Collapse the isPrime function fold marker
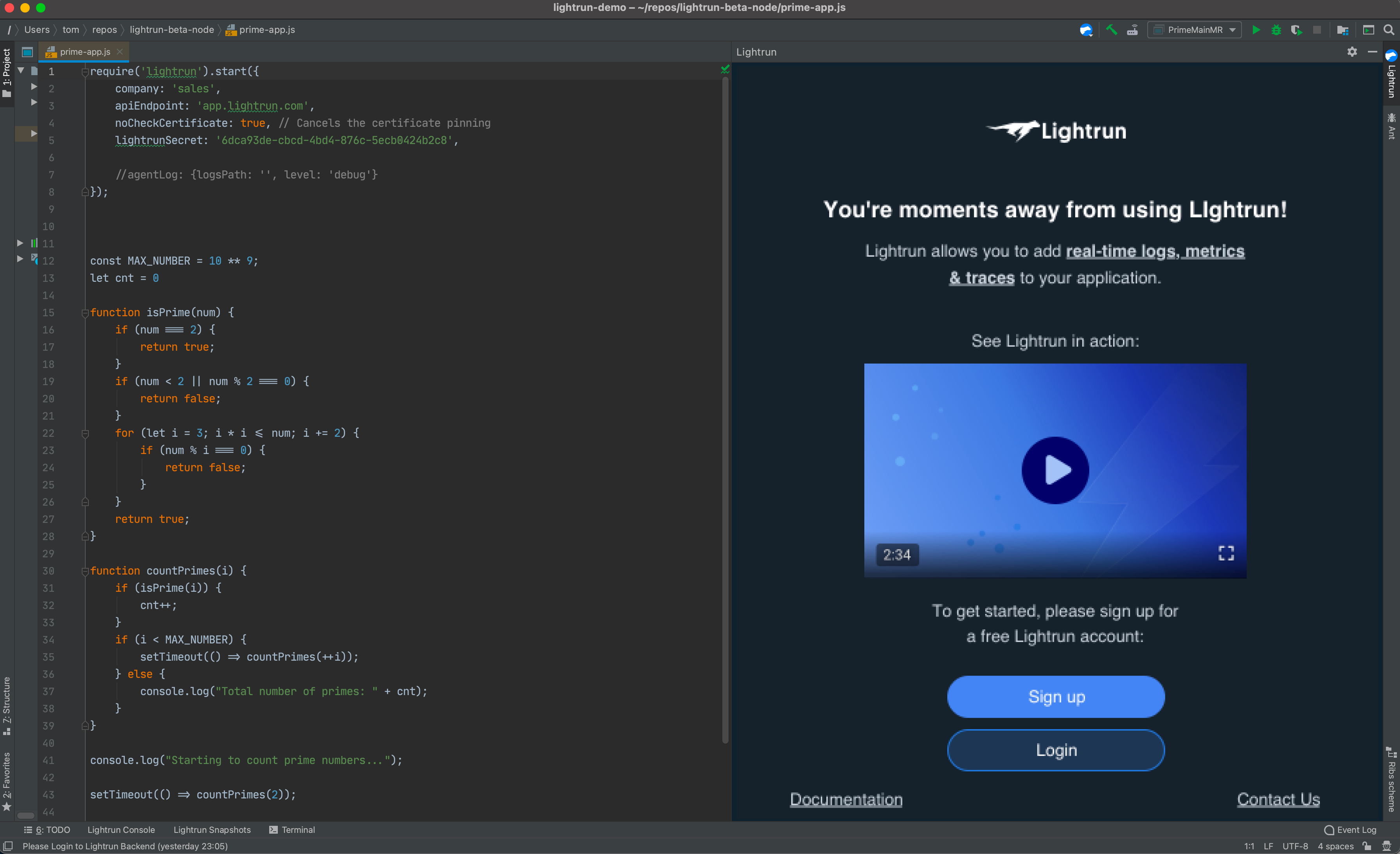This screenshot has width=1400, height=854. point(85,312)
